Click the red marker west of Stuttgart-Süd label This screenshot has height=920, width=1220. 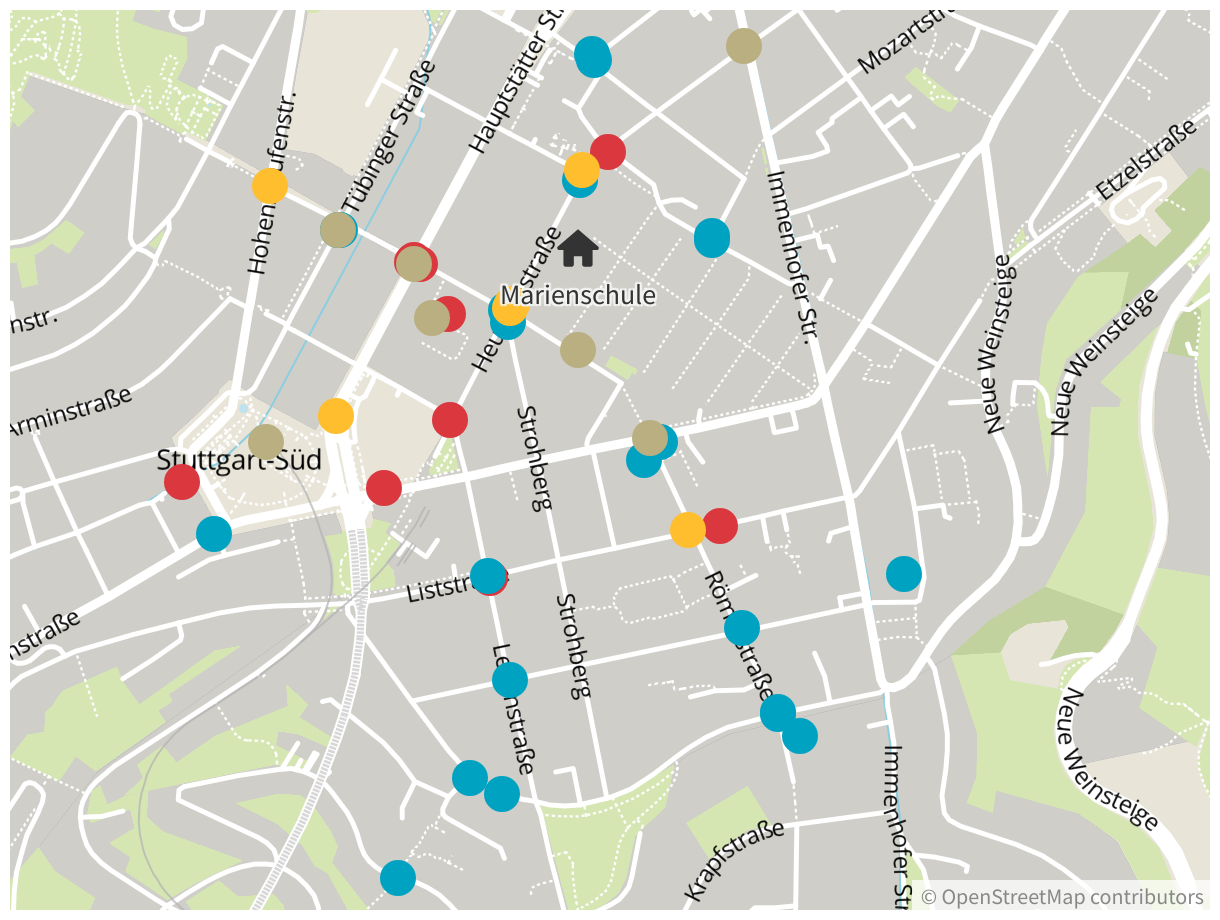(x=182, y=482)
